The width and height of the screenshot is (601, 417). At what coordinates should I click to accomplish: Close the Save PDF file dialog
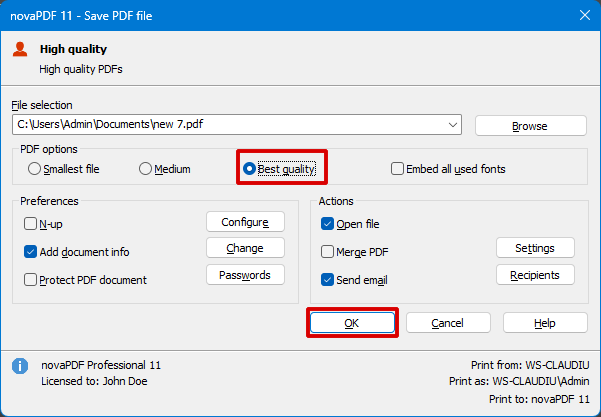(x=585, y=15)
